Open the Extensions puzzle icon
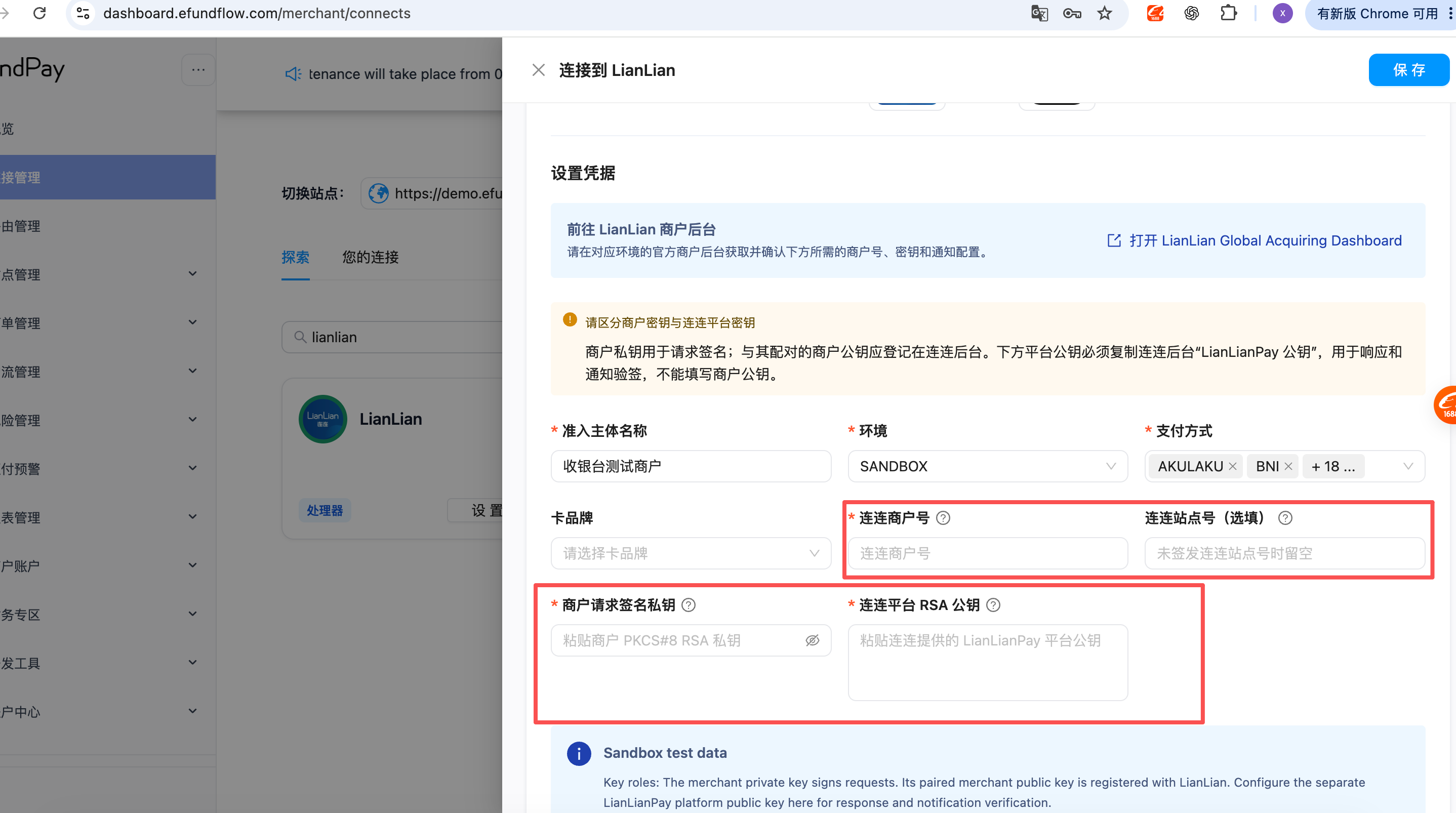This screenshot has height=813, width=1456. (x=1228, y=13)
